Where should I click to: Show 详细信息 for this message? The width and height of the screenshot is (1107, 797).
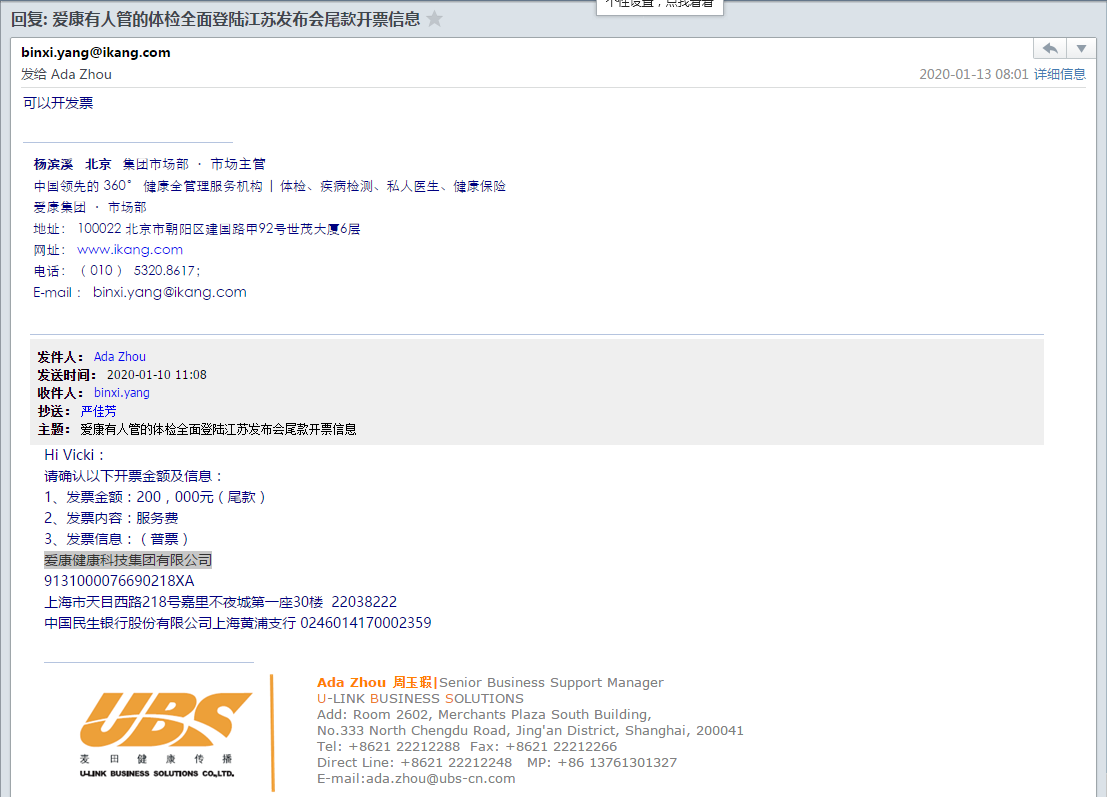pos(1059,74)
